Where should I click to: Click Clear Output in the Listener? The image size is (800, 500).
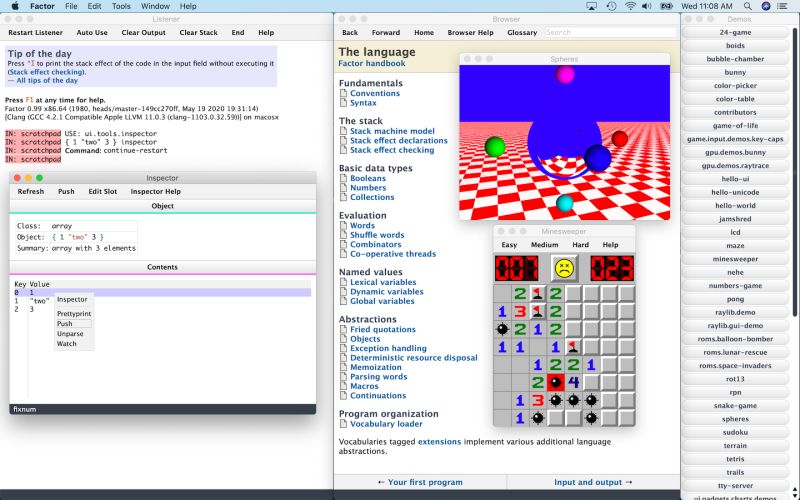pos(143,33)
